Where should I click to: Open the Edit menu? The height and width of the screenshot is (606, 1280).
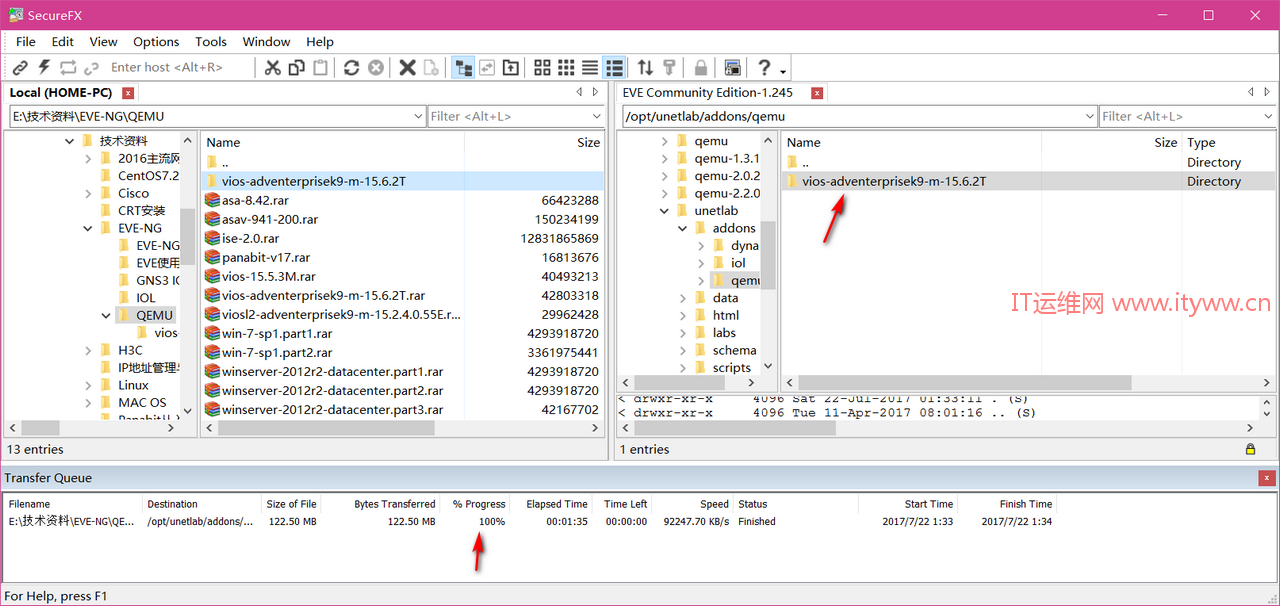pos(63,41)
